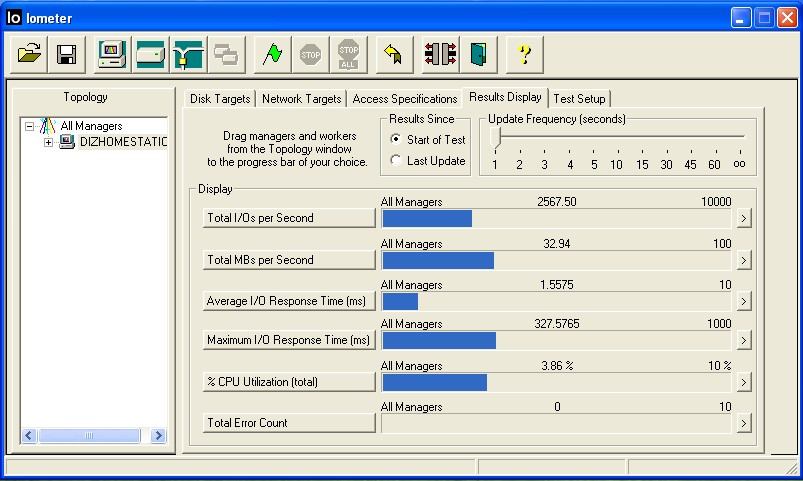The height and width of the screenshot is (481, 803).
Task: Switch to the Network Targets tab
Action: 301,99
